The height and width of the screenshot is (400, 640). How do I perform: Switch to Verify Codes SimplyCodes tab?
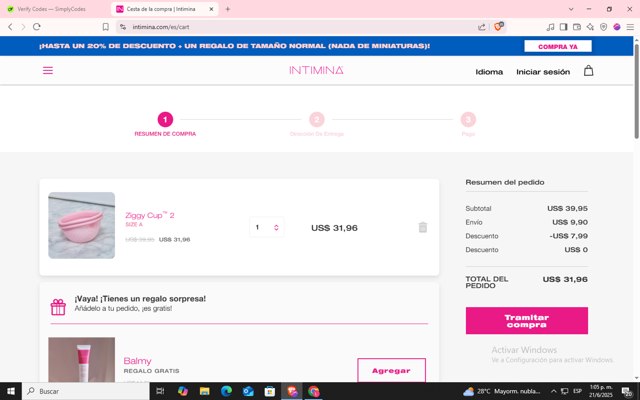(53, 9)
